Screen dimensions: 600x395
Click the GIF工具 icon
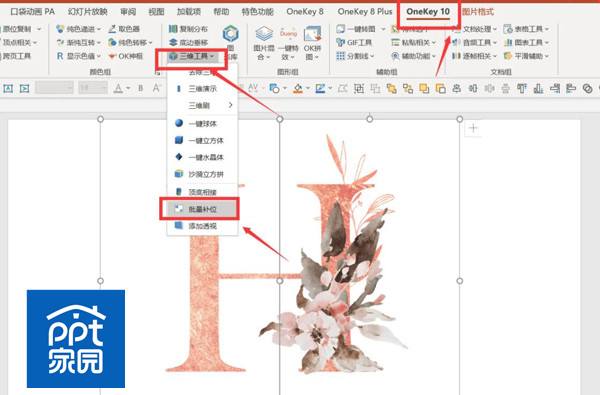click(341, 42)
